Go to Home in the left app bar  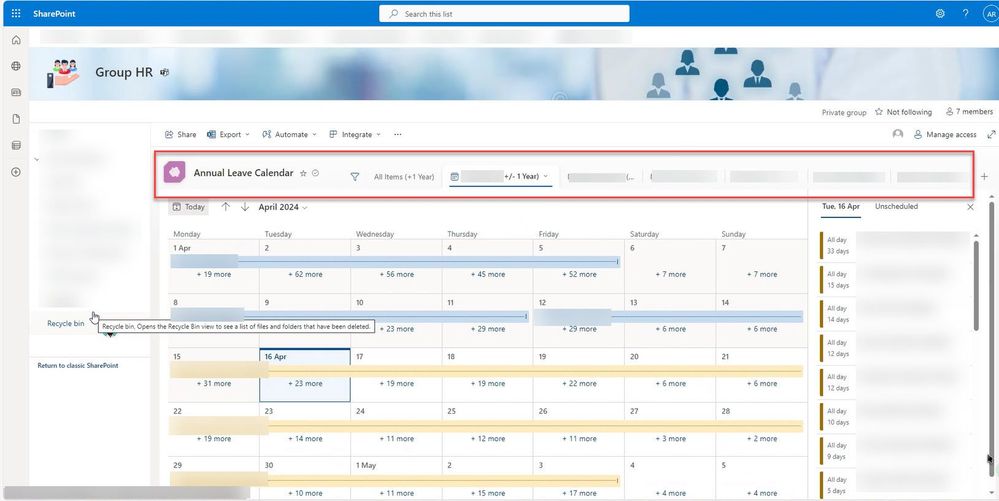pyautogui.click(x=16, y=40)
